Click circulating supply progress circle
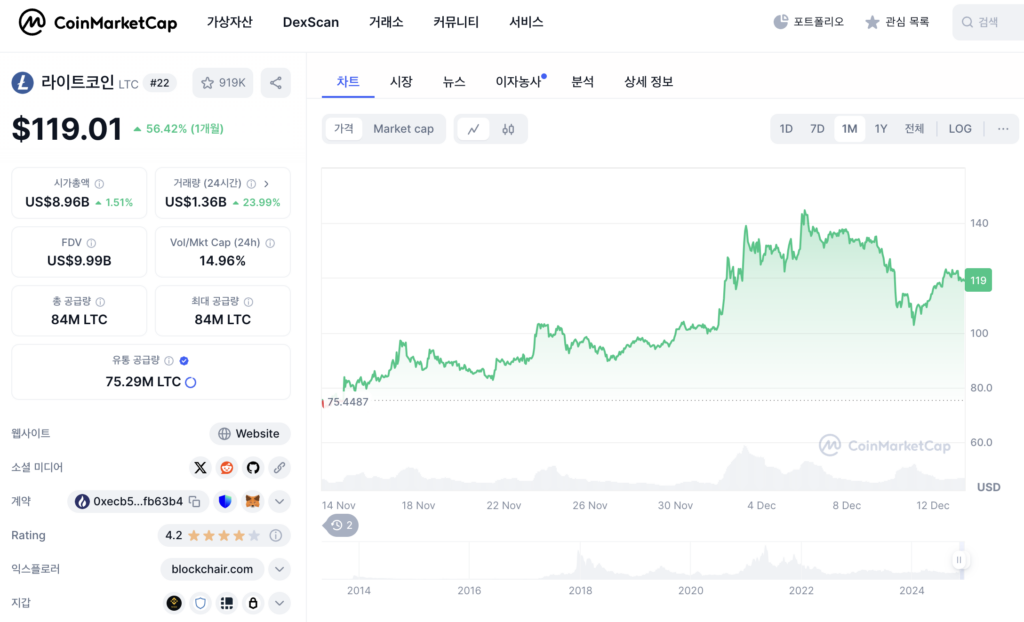 coord(191,382)
